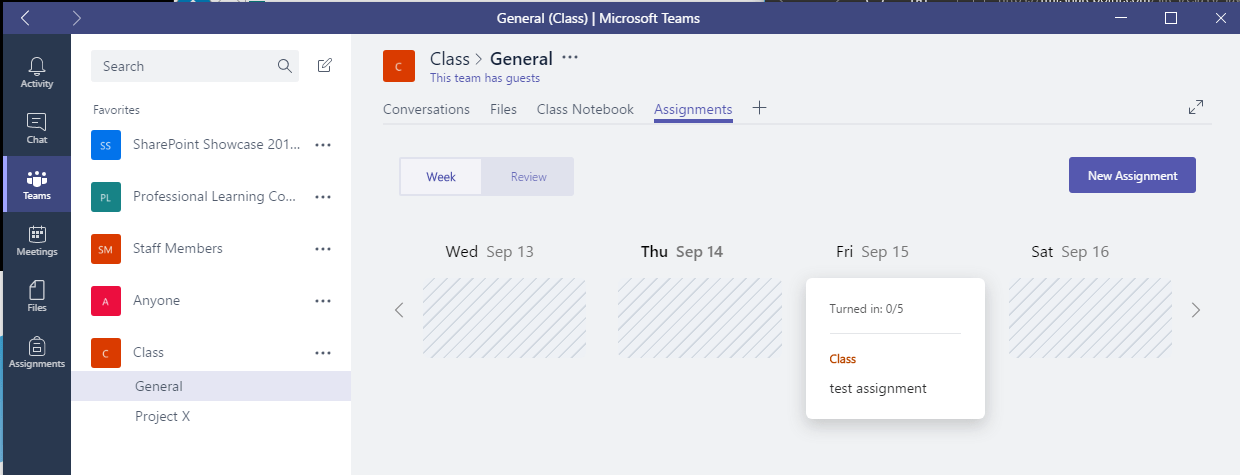This screenshot has height=475, width=1240.
Task: Open the Meetings section
Action: [x=37, y=241]
